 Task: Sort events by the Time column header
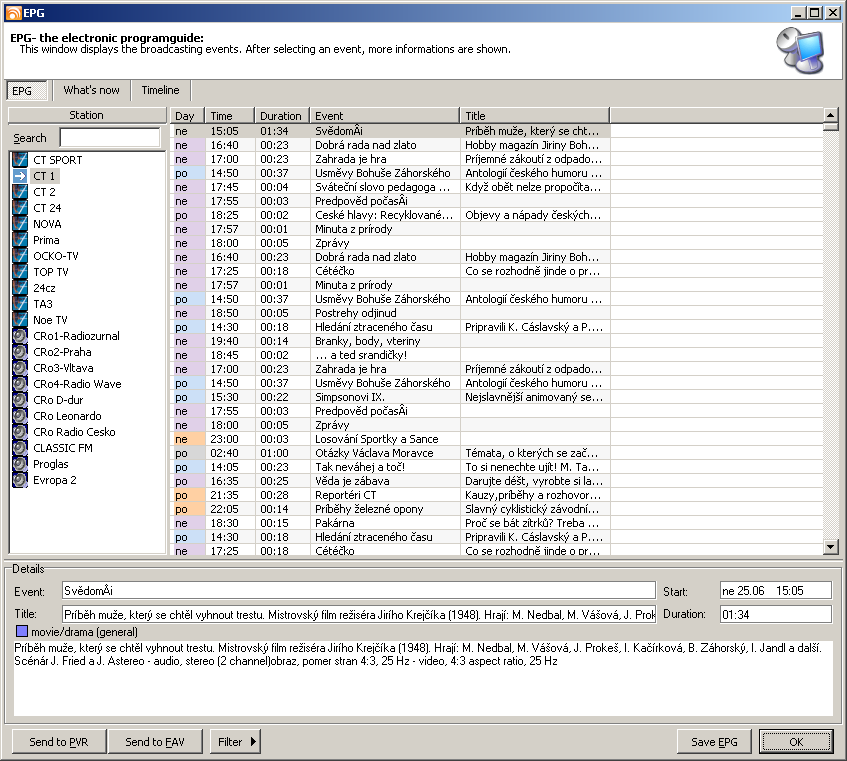230,116
